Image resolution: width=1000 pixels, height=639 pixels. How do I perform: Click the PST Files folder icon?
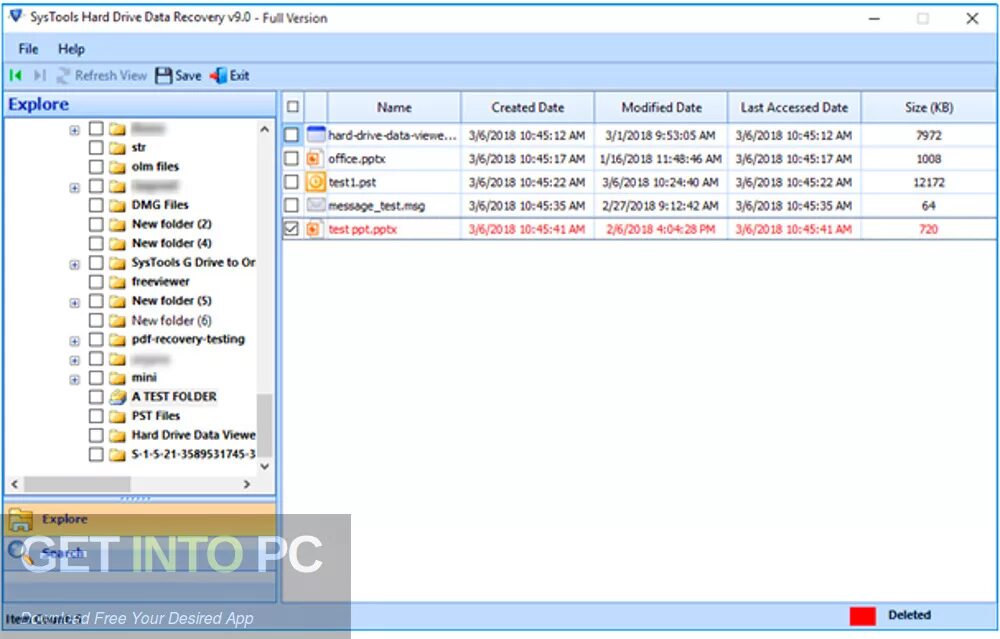click(x=117, y=416)
